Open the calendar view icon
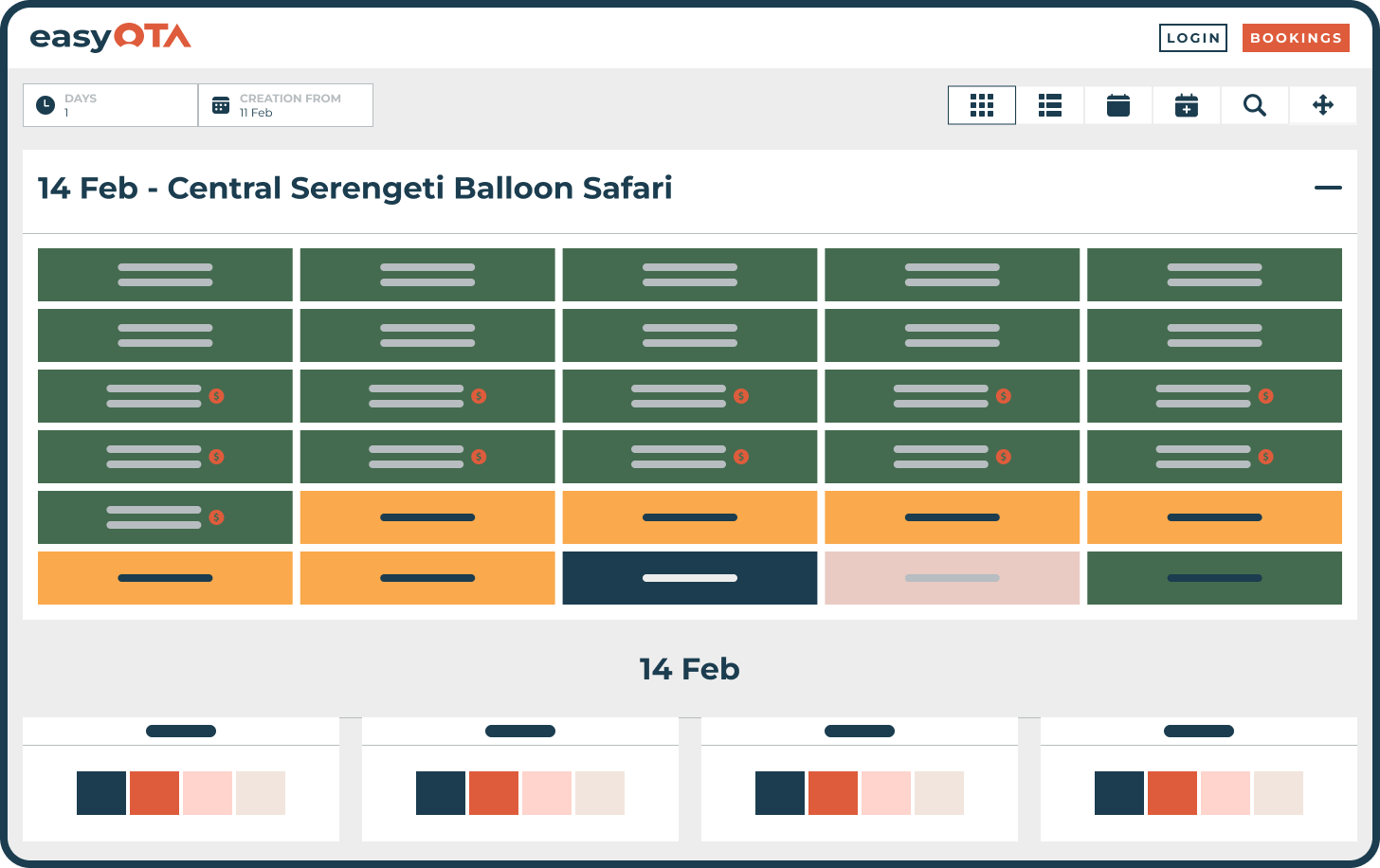Screen dimensions: 1380x868 1118,105
